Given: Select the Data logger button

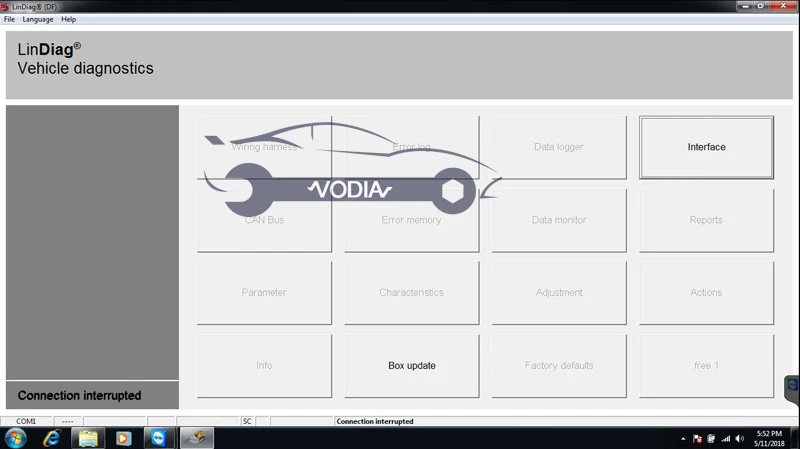Looking at the screenshot, I should coord(559,147).
